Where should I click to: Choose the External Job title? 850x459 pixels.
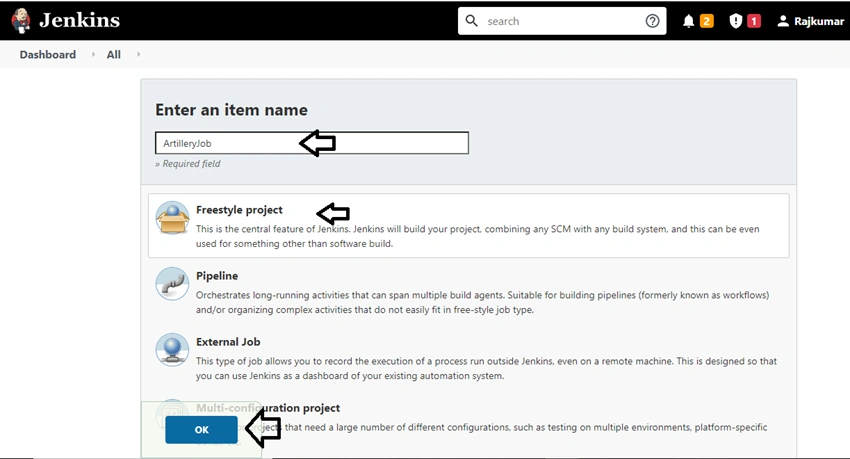pyautogui.click(x=228, y=342)
